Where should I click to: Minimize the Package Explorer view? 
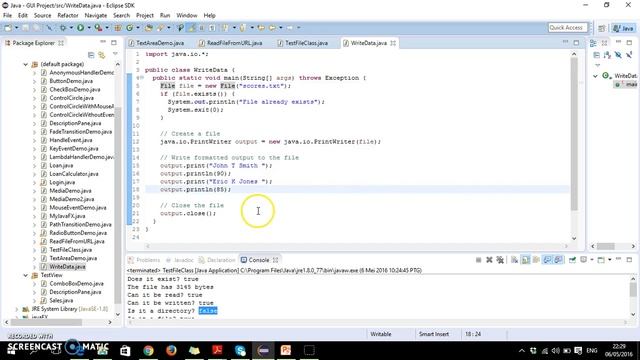tap(103, 42)
